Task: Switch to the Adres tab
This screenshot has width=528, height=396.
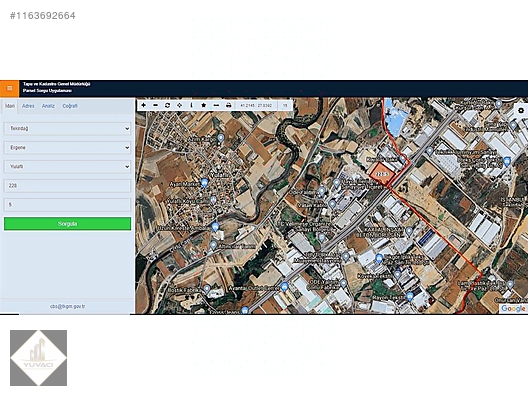Action: 28,106
